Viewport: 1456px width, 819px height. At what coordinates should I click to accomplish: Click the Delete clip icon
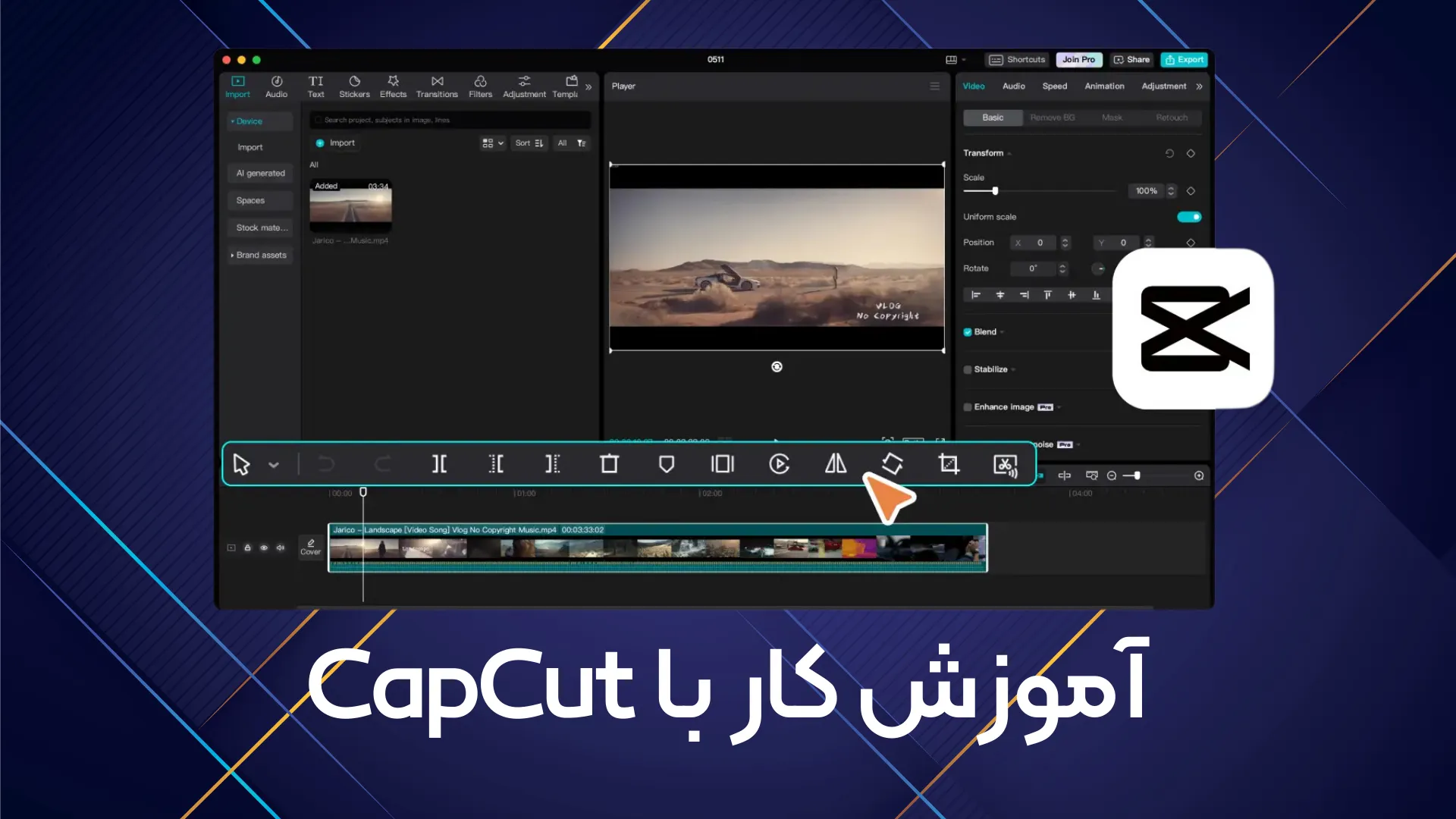point(609,464)
